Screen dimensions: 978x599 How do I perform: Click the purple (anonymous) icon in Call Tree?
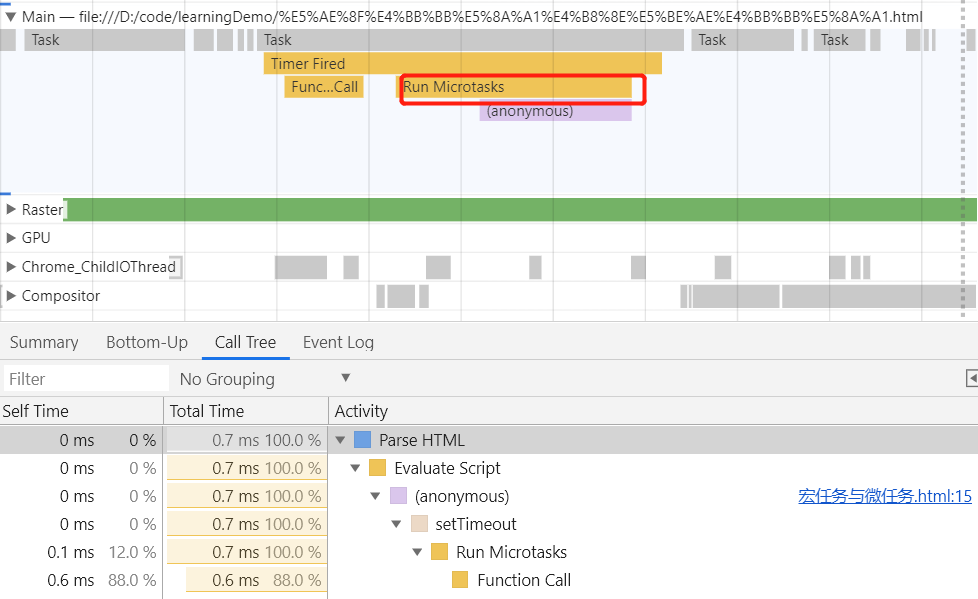pyautogui.click(x=398, y=496)
